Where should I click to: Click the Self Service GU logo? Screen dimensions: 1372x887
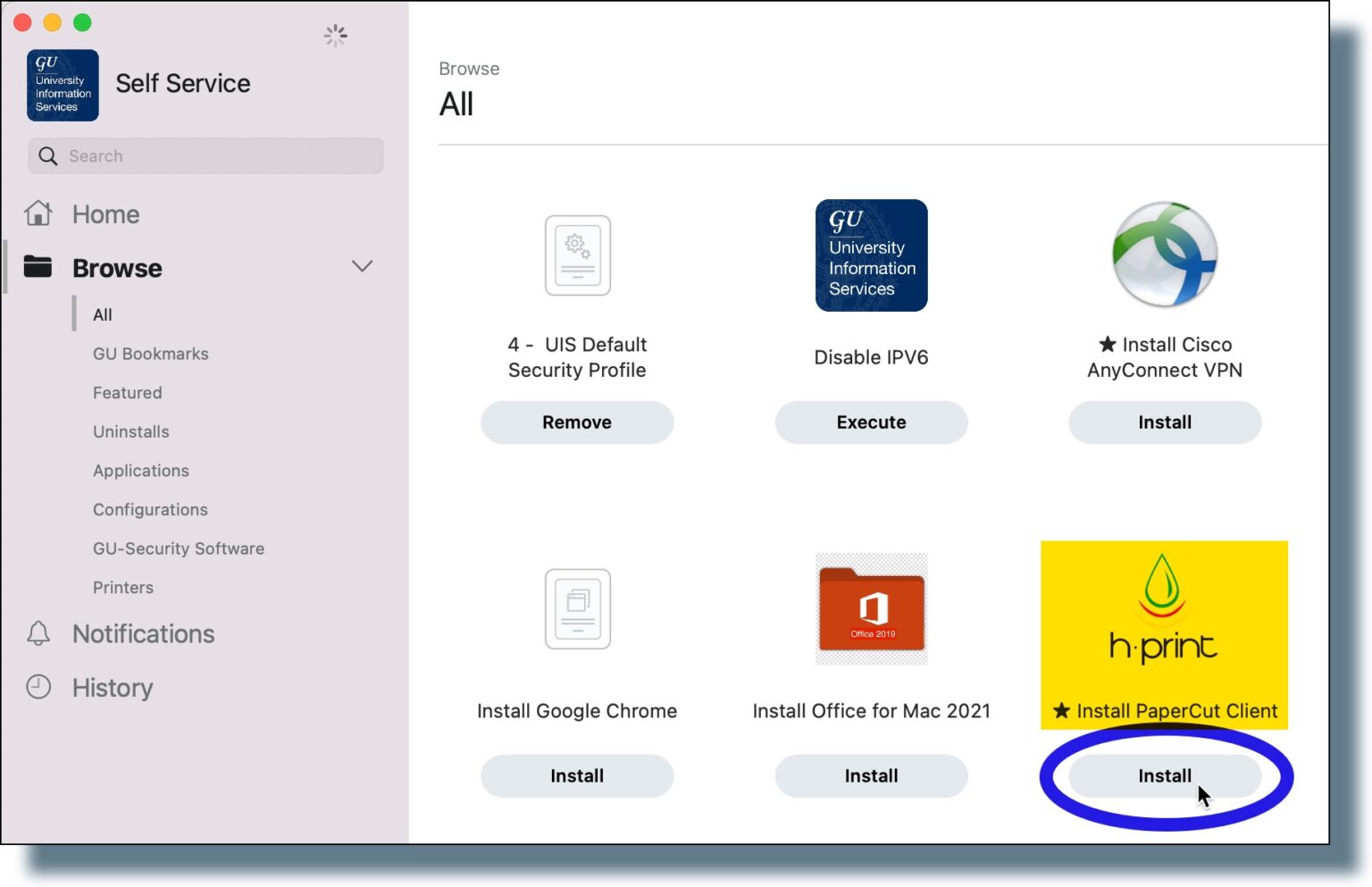point(63,85)
